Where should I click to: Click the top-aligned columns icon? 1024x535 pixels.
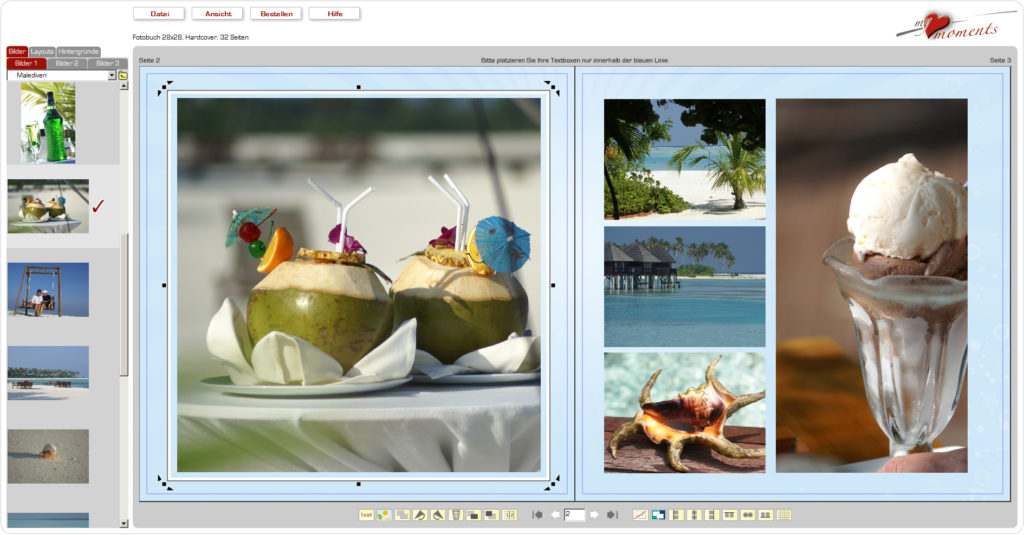point(730,515)
